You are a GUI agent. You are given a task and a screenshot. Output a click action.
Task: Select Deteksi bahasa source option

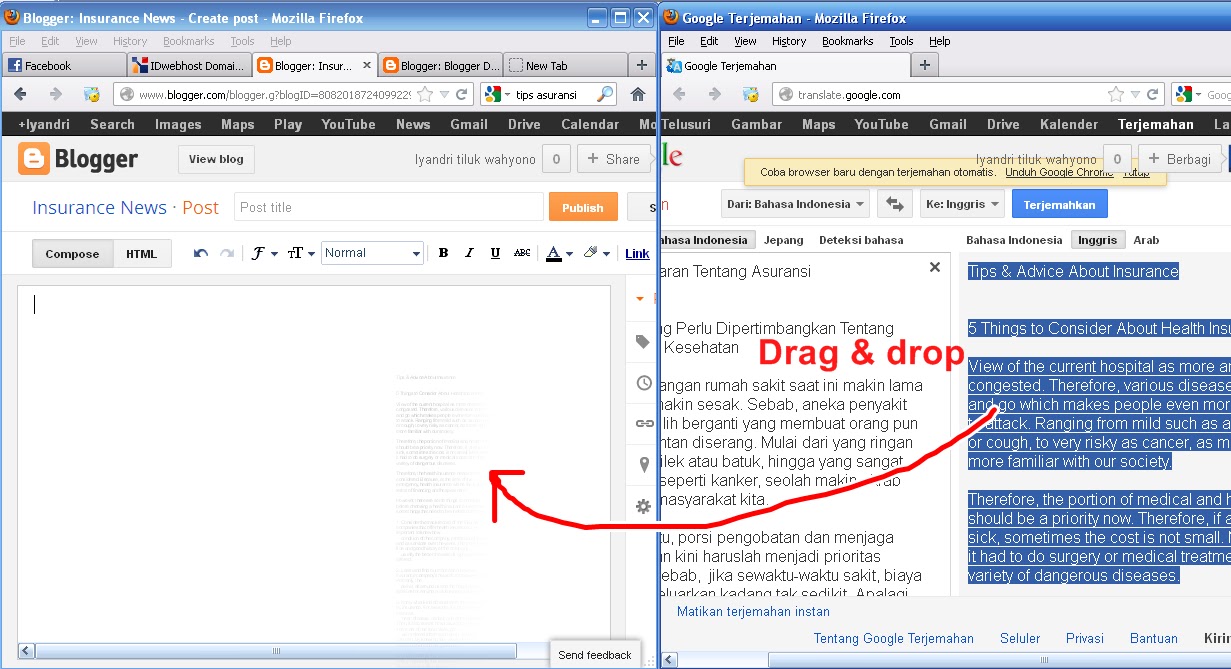click(x=861, y=240)
